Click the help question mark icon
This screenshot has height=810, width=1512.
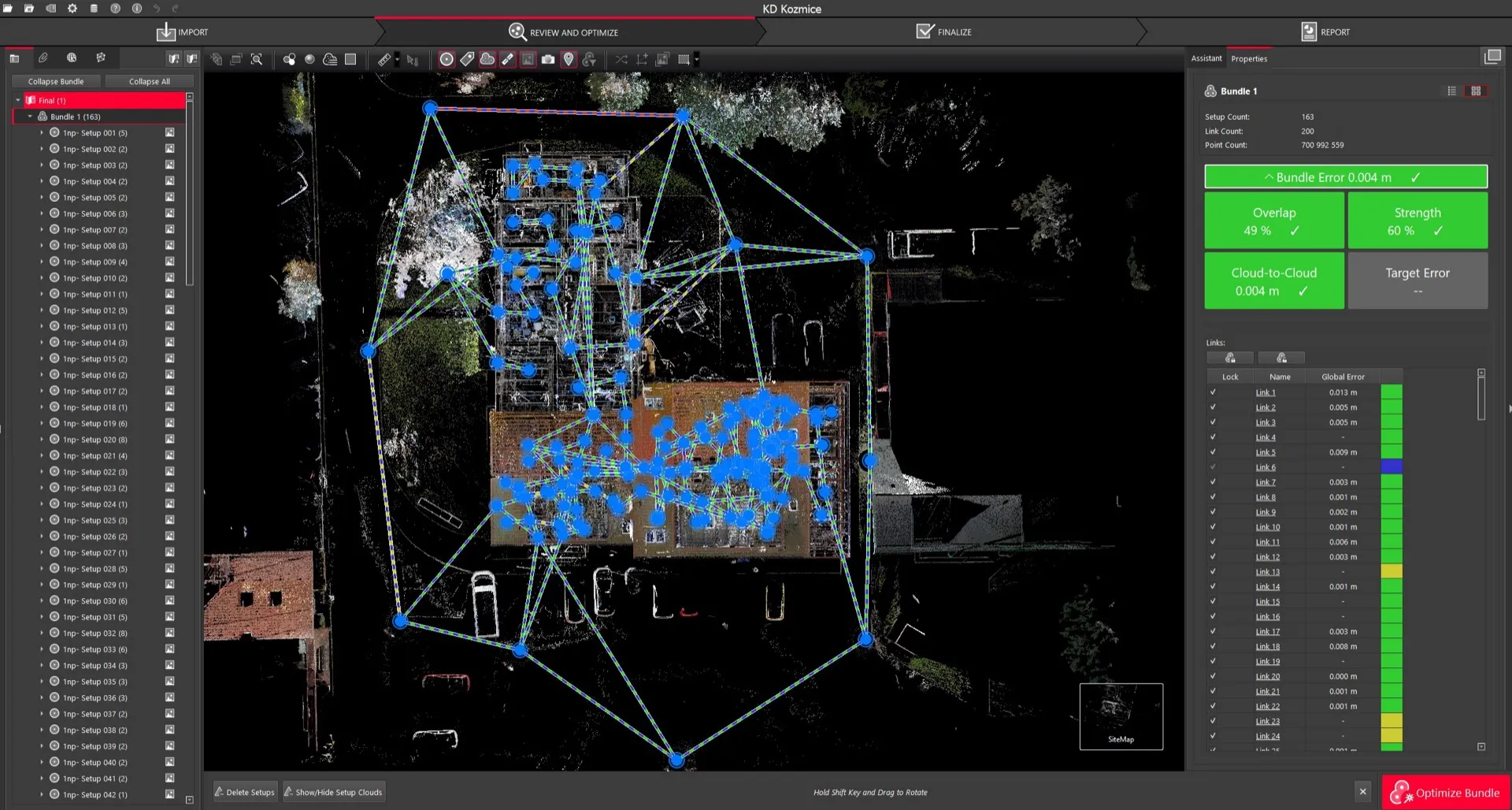115,9
